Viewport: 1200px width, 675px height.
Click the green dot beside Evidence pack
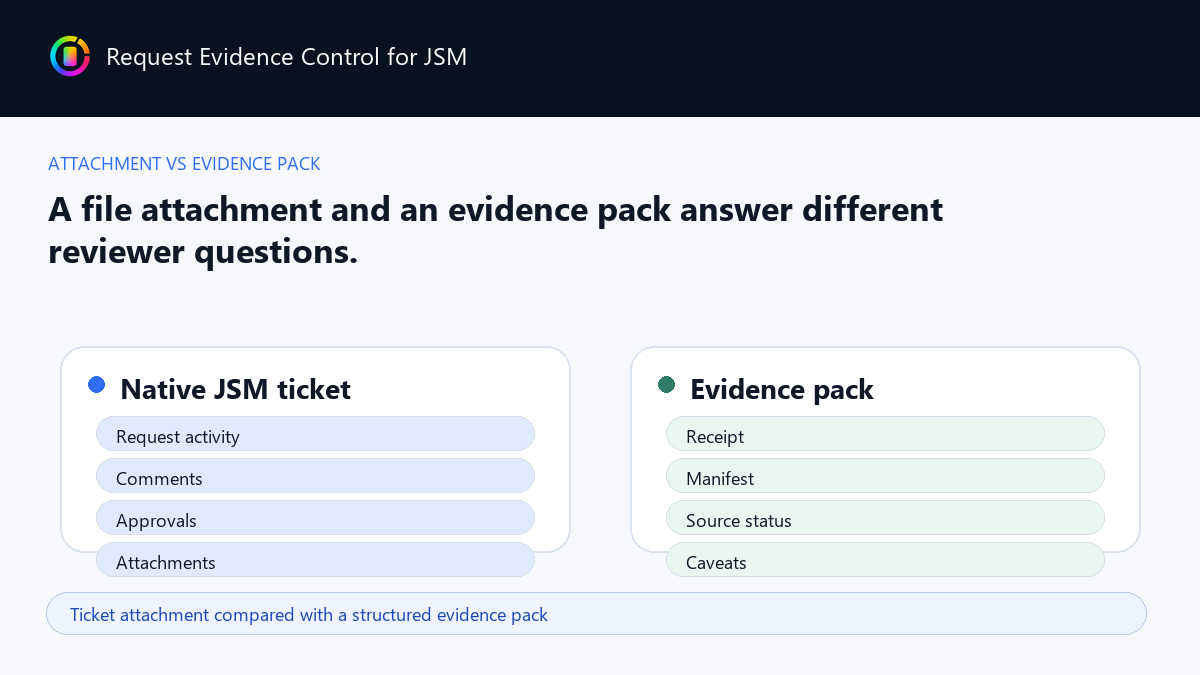tap(667, 385)
